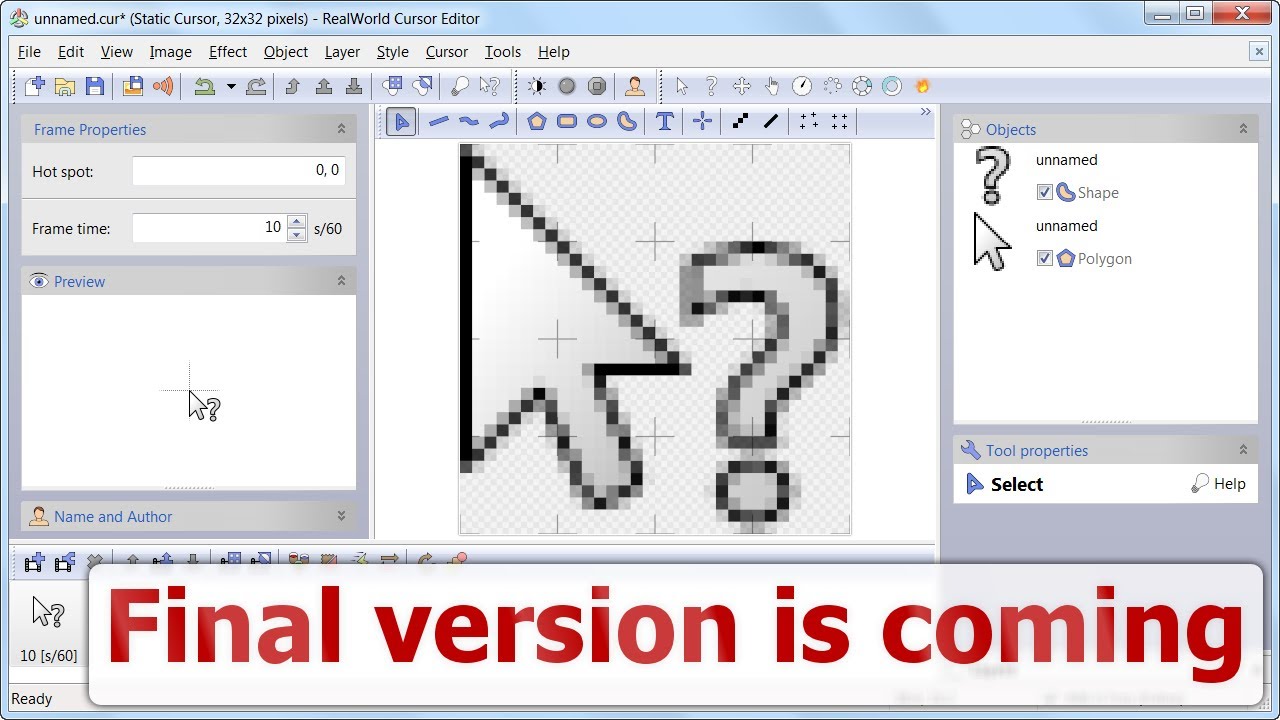Activate the Select arrow drawing tool
Image resolution: width=1280 pixels, height=720 pixels.
[x=401, y=122]
